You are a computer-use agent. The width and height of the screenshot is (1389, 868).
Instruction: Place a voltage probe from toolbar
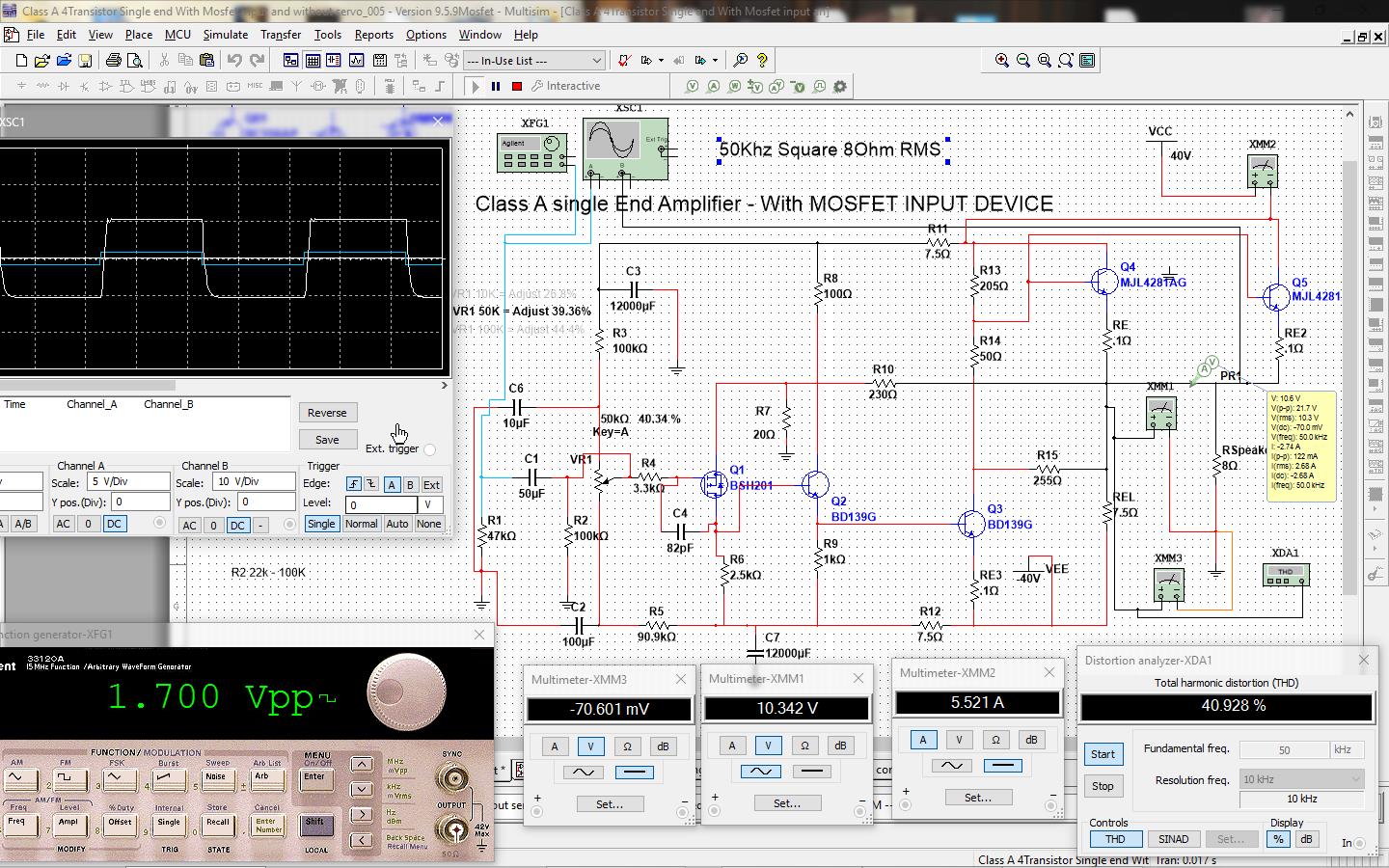692,86
